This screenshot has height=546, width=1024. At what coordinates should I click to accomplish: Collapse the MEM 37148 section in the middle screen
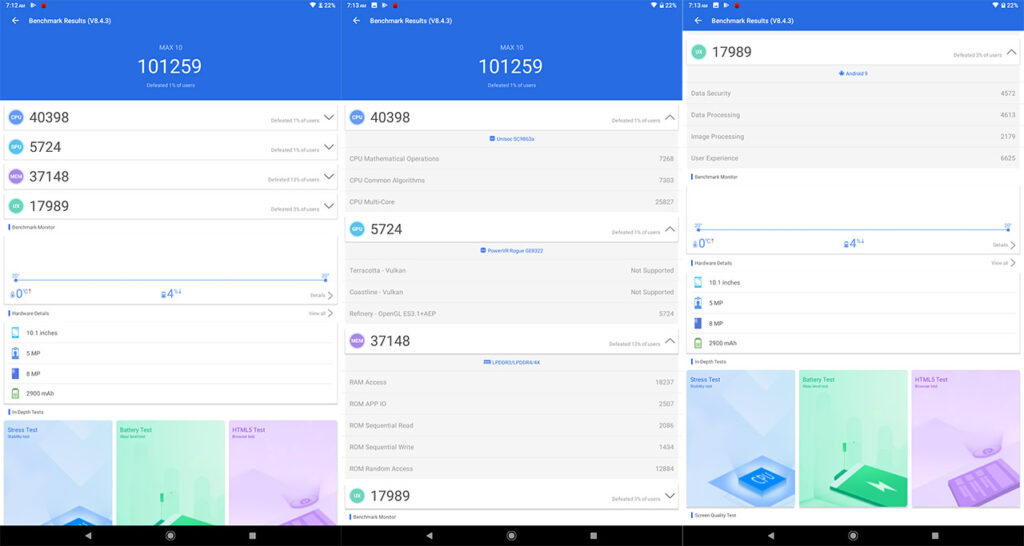coord(669,341)
